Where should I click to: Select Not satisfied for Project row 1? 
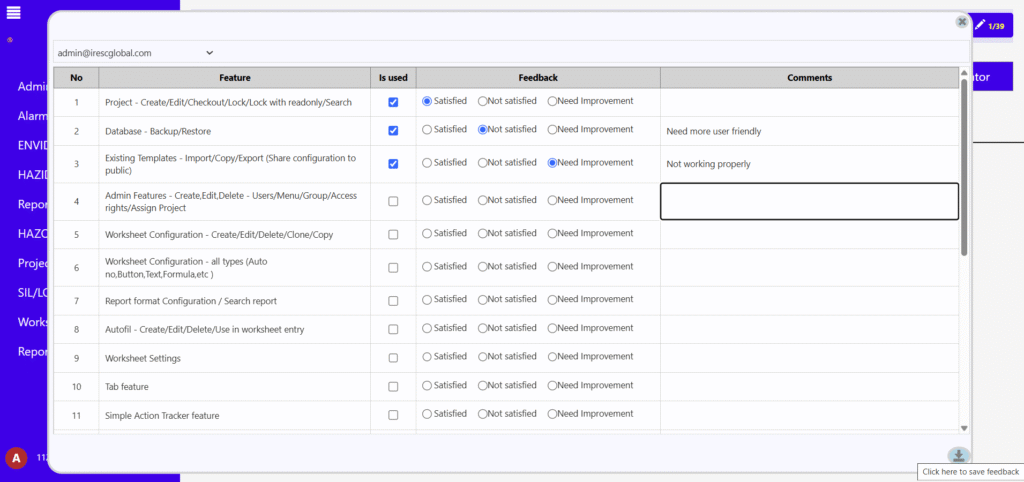click(484, 101)
